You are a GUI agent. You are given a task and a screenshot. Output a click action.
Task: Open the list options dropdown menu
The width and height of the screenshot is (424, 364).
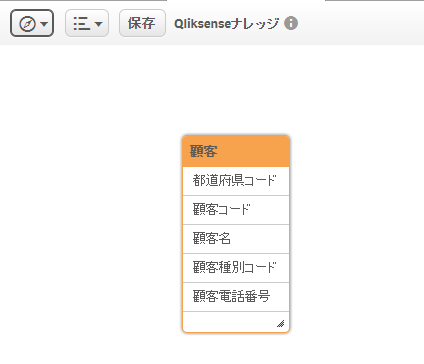click(x=87, y=23)
